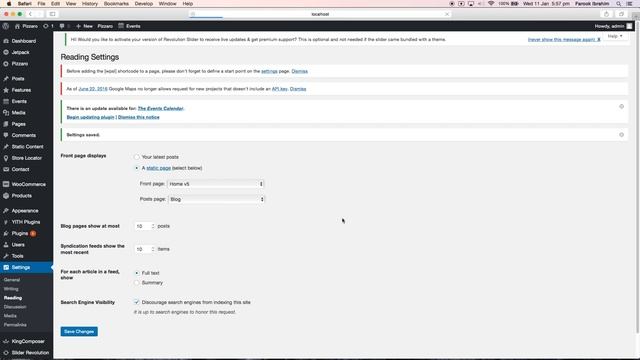Open Store Locator in the sidebar
This screenshot has width=640, height=360.
point(26,158)
